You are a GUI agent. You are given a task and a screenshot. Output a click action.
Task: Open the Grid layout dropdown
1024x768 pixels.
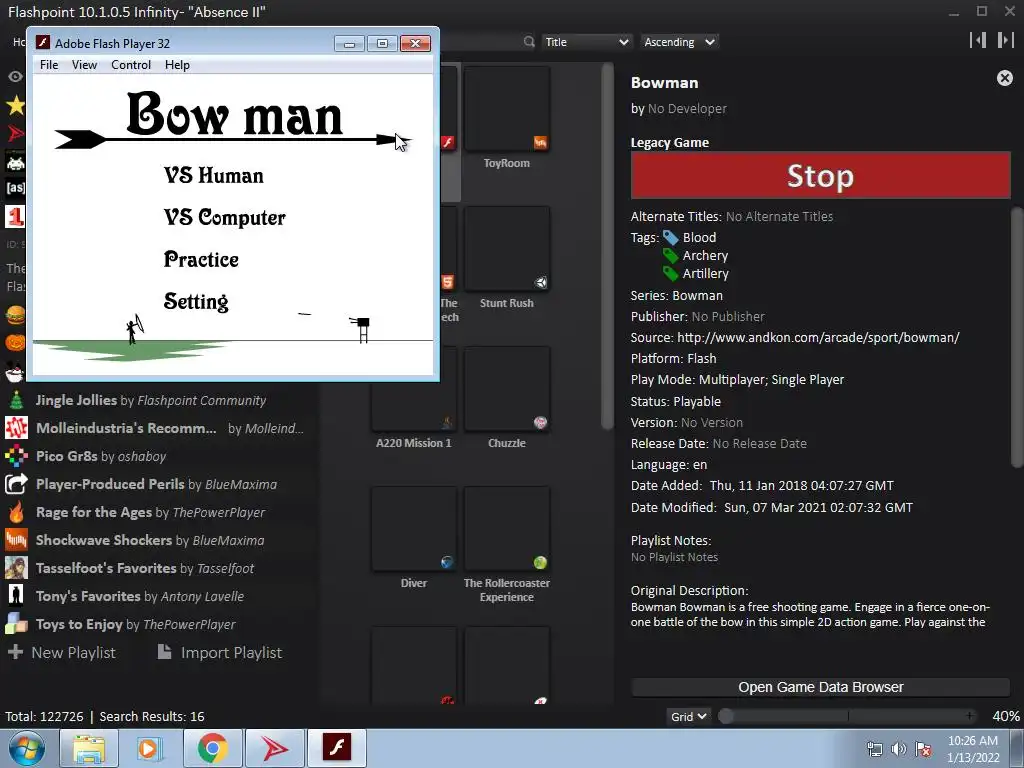coord(688,716)
